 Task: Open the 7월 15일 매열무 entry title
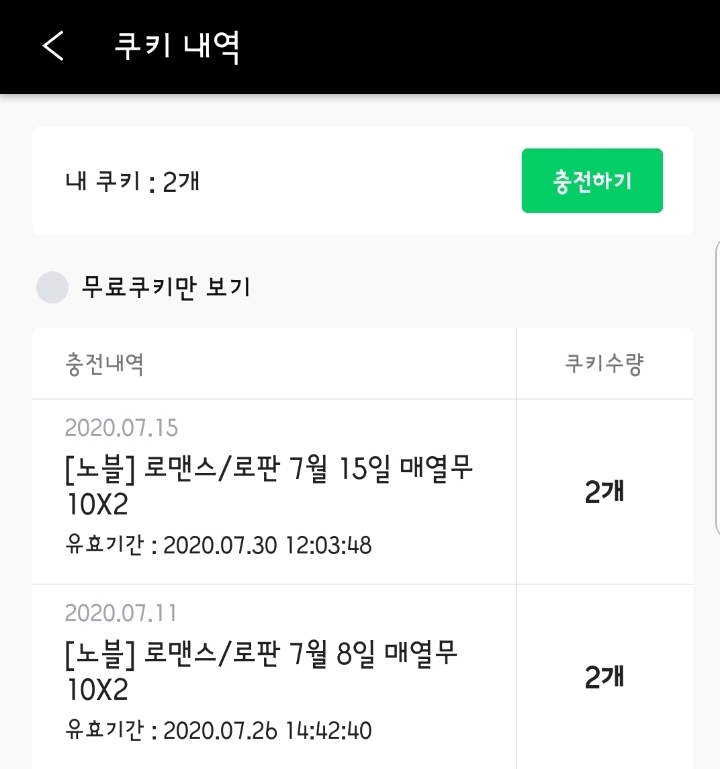pos(268,469)
